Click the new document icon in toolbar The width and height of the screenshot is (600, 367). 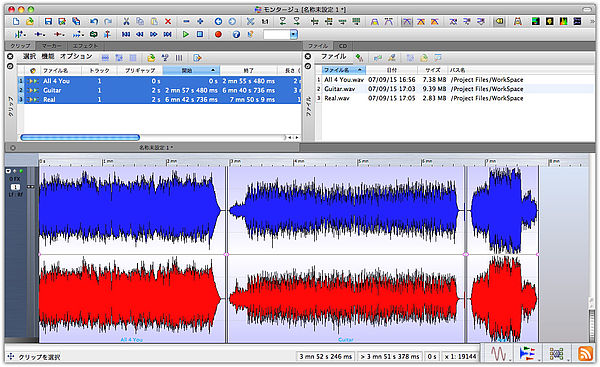[16, 21]
